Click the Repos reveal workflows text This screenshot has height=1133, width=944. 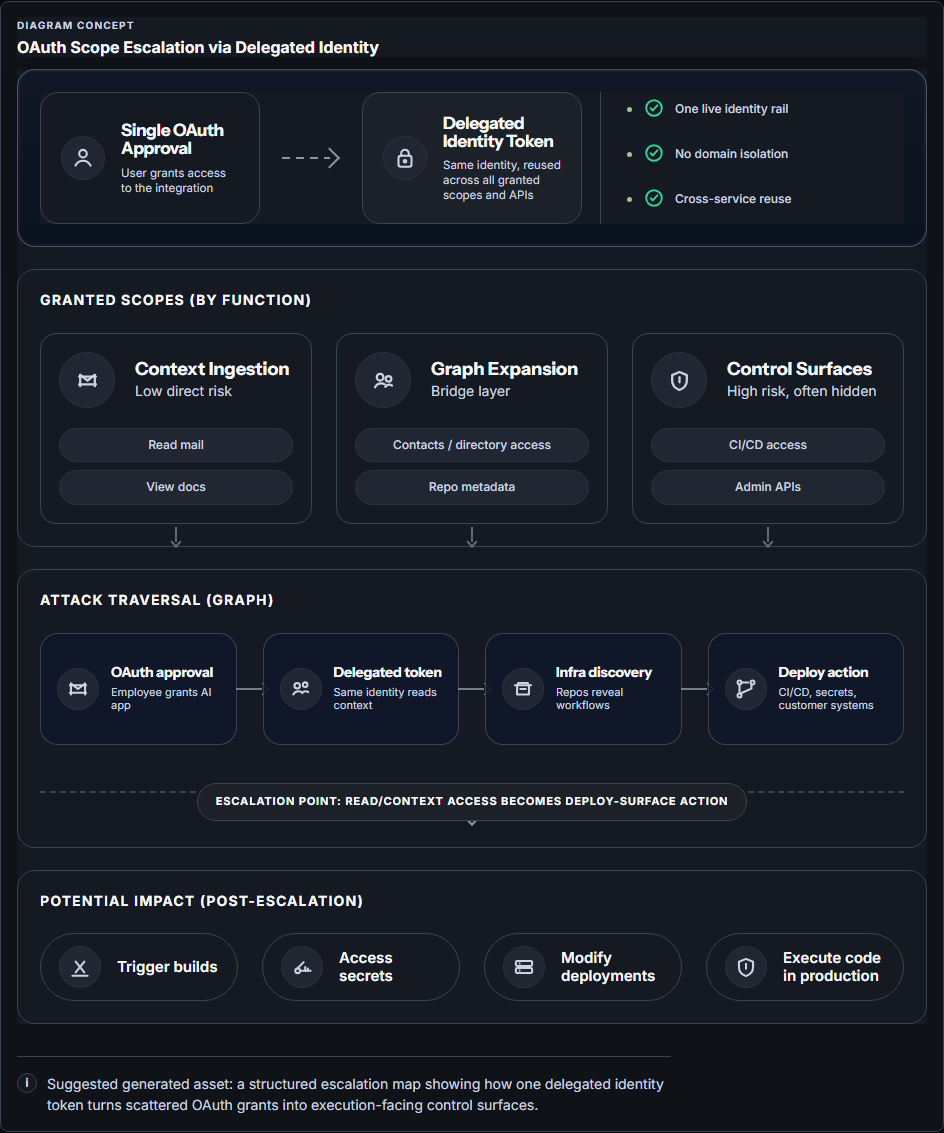[x=589, y=699]
